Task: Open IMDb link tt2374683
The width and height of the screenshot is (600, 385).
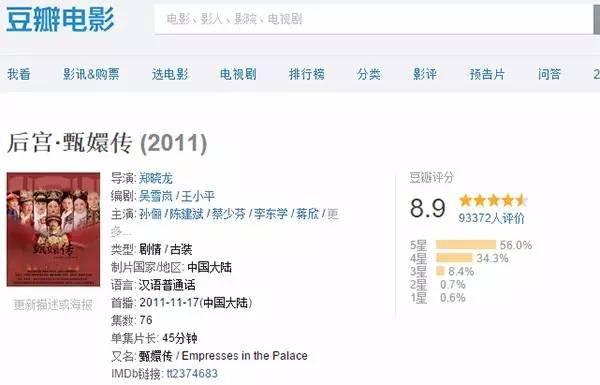Action: [192, 374]
